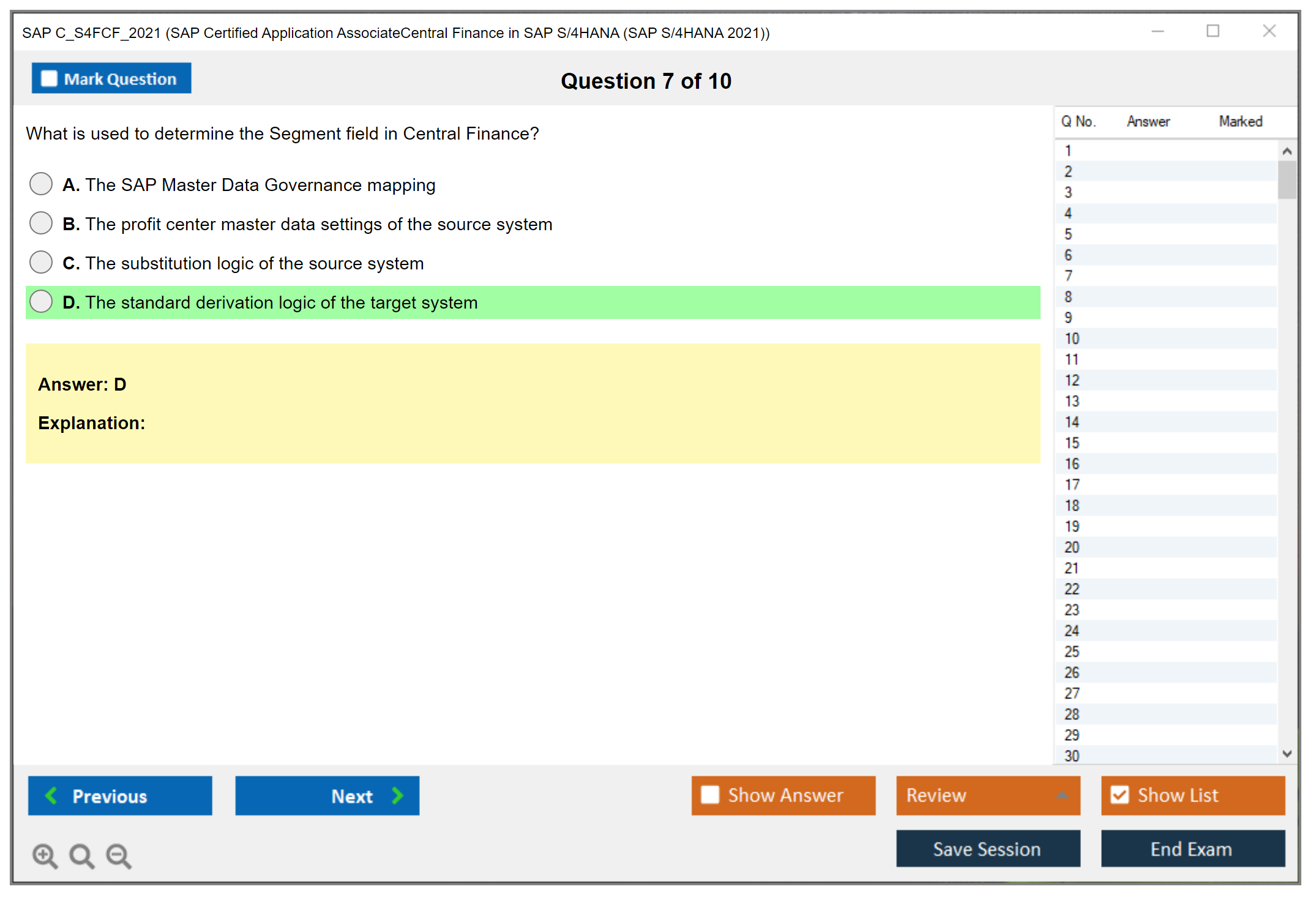Select option D standard derivation logic

41,301
